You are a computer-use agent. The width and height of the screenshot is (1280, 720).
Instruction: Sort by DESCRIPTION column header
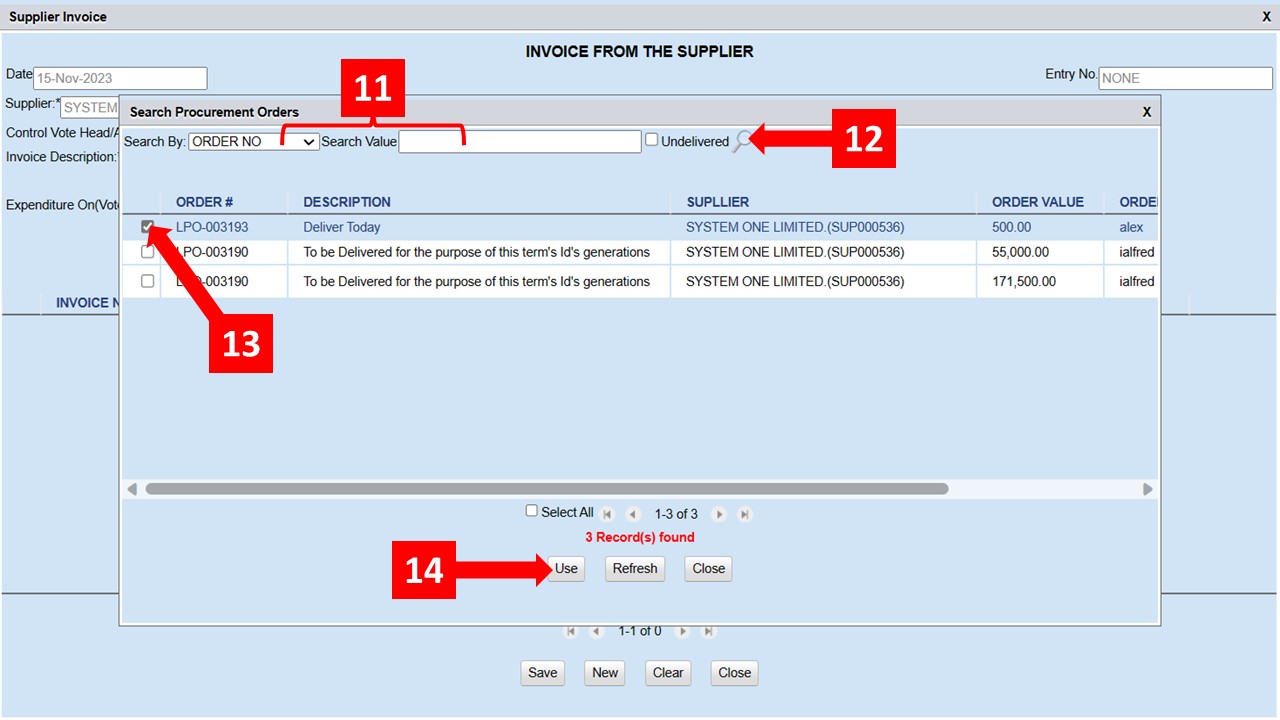click(347, 202)
